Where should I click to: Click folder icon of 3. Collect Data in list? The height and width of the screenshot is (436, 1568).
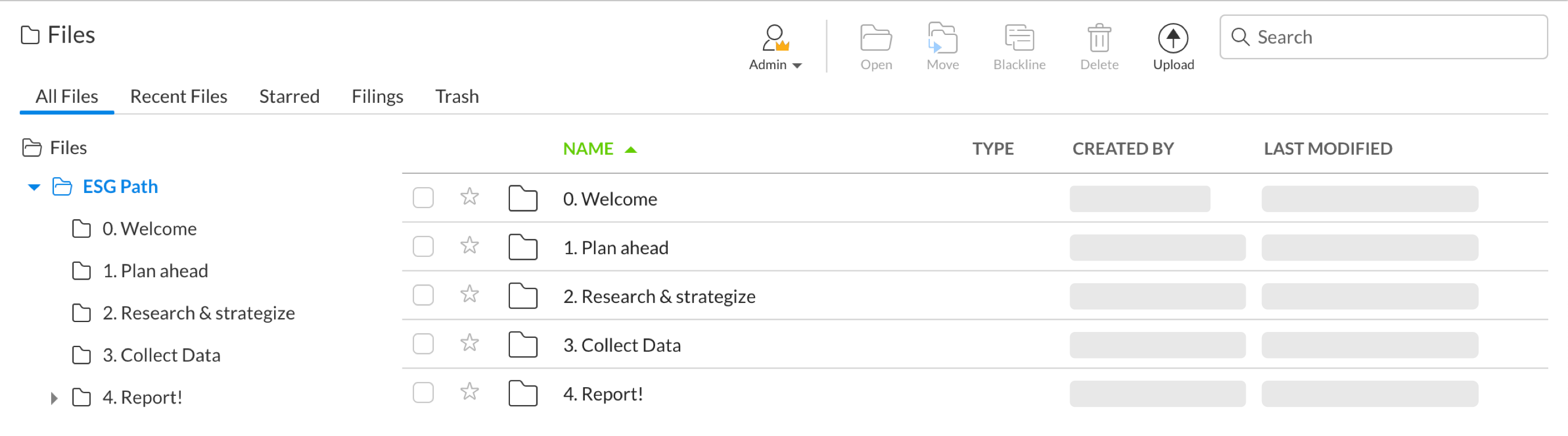(x=523, y=345)
